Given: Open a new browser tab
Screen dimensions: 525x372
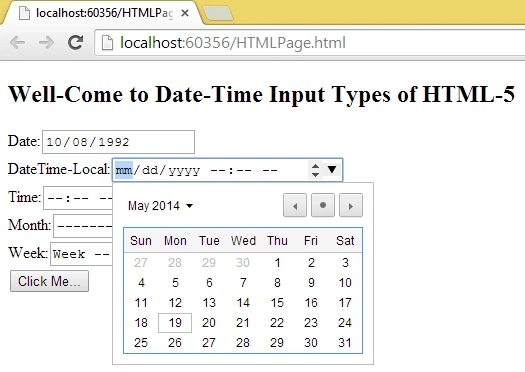Looking at the screenshot, I should 218,13.
